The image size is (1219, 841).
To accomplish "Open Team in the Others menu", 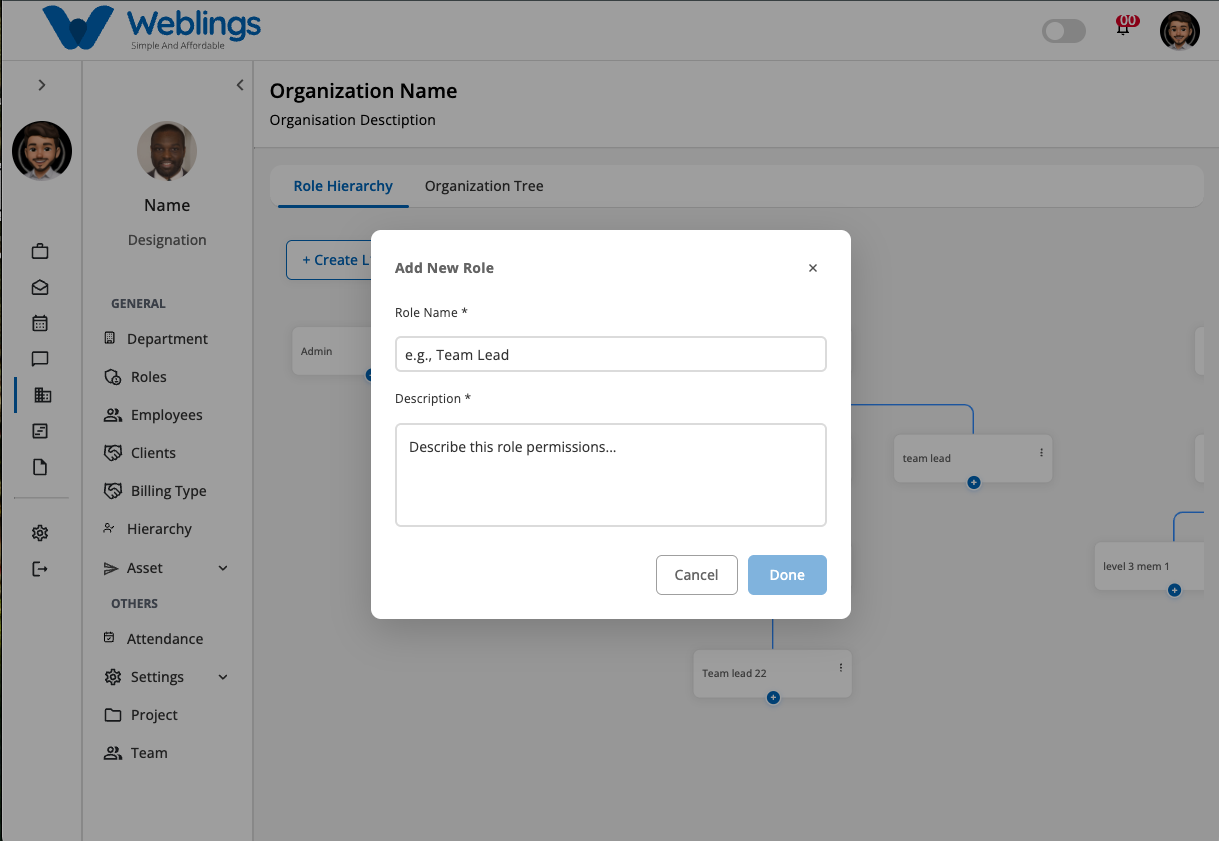I will click(x=136, y=753).
